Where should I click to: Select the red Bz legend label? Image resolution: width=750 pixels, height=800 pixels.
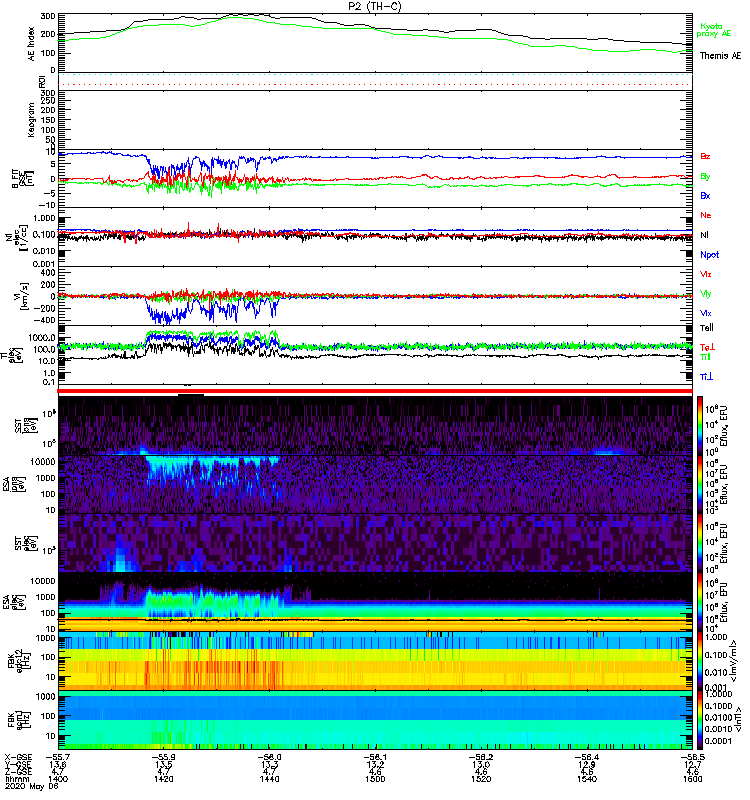tap(705, 156)
